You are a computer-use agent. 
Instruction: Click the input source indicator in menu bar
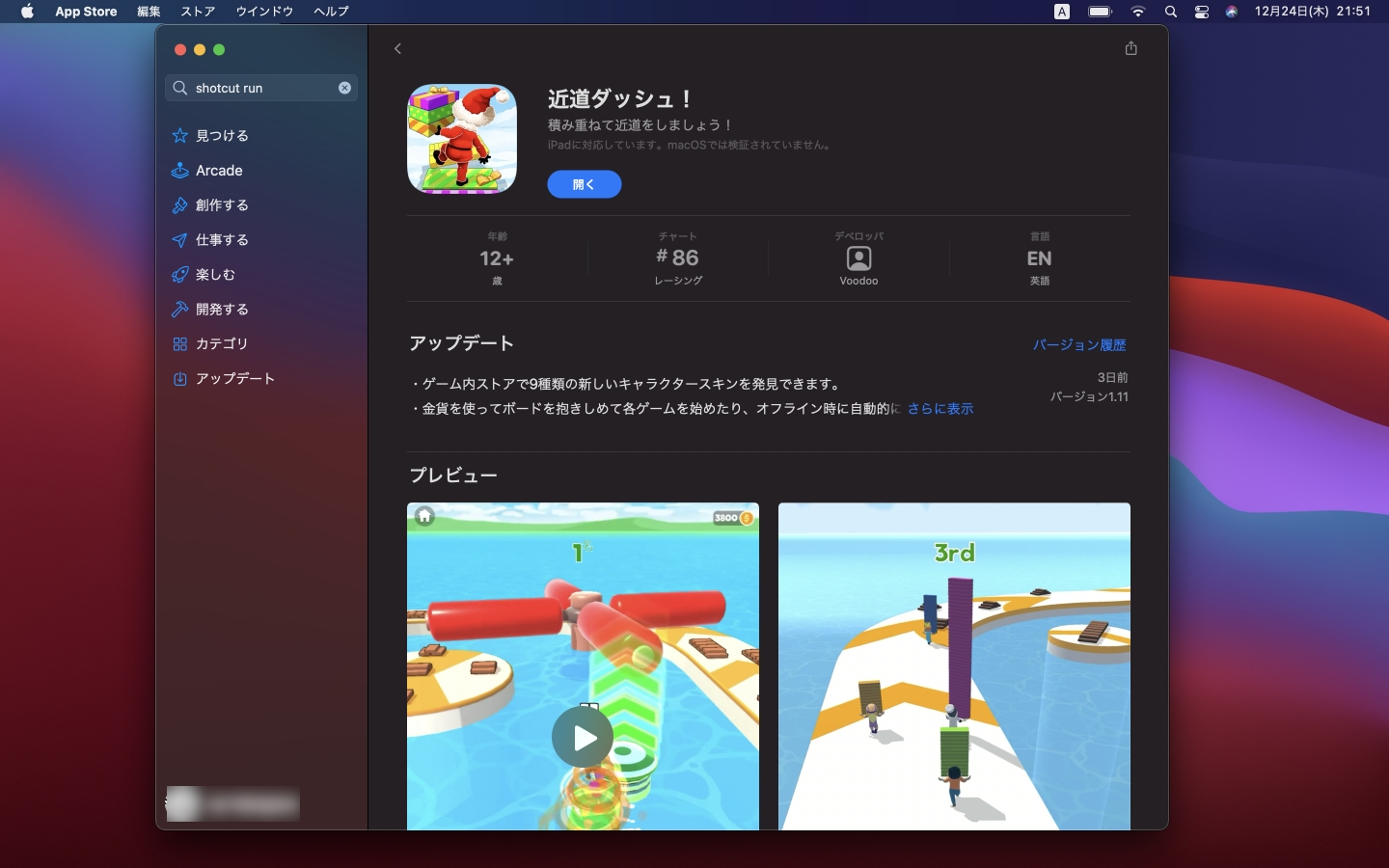pos(1062,12)
